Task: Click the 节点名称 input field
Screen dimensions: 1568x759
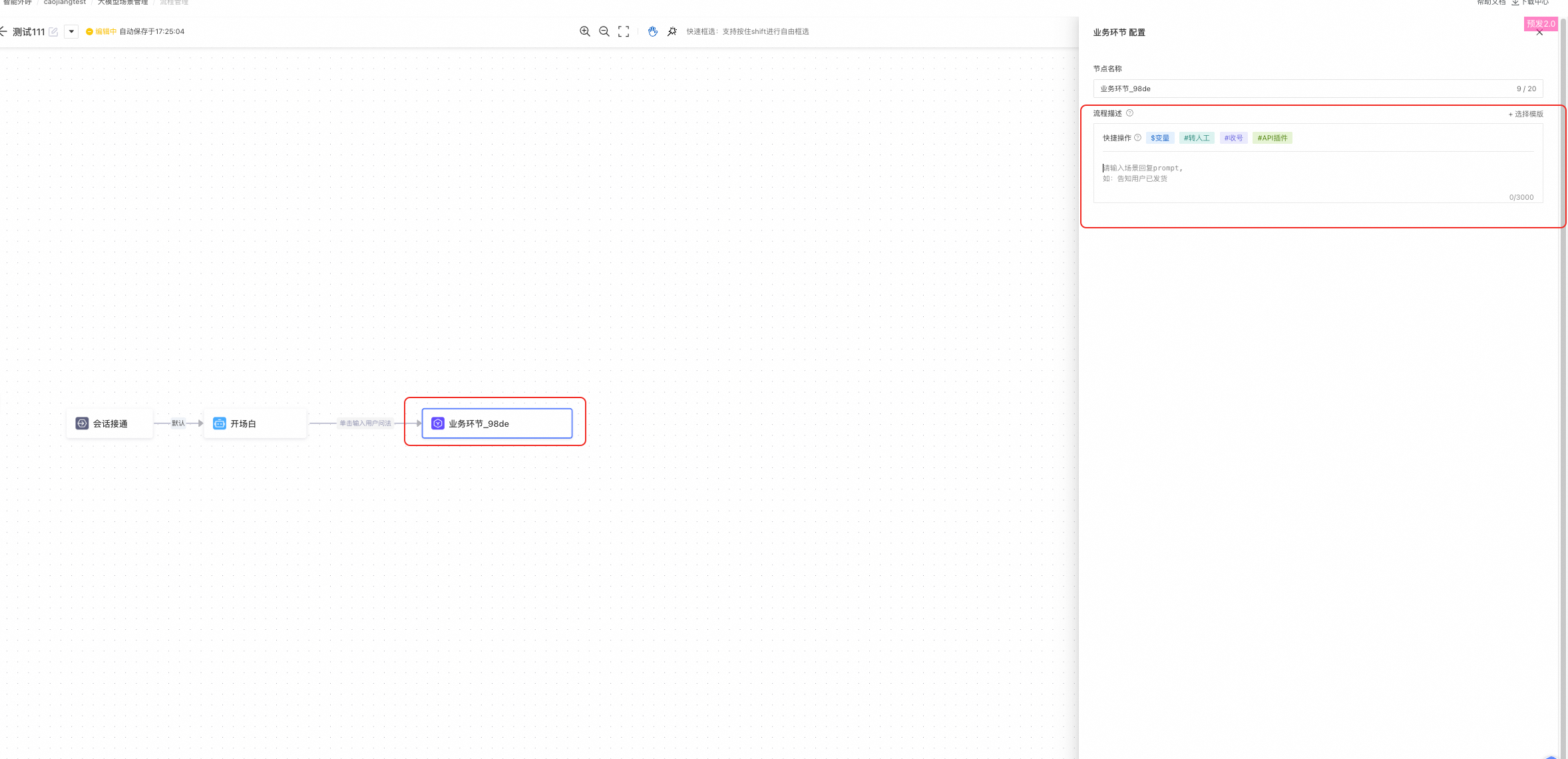Action: point(1304,89)
